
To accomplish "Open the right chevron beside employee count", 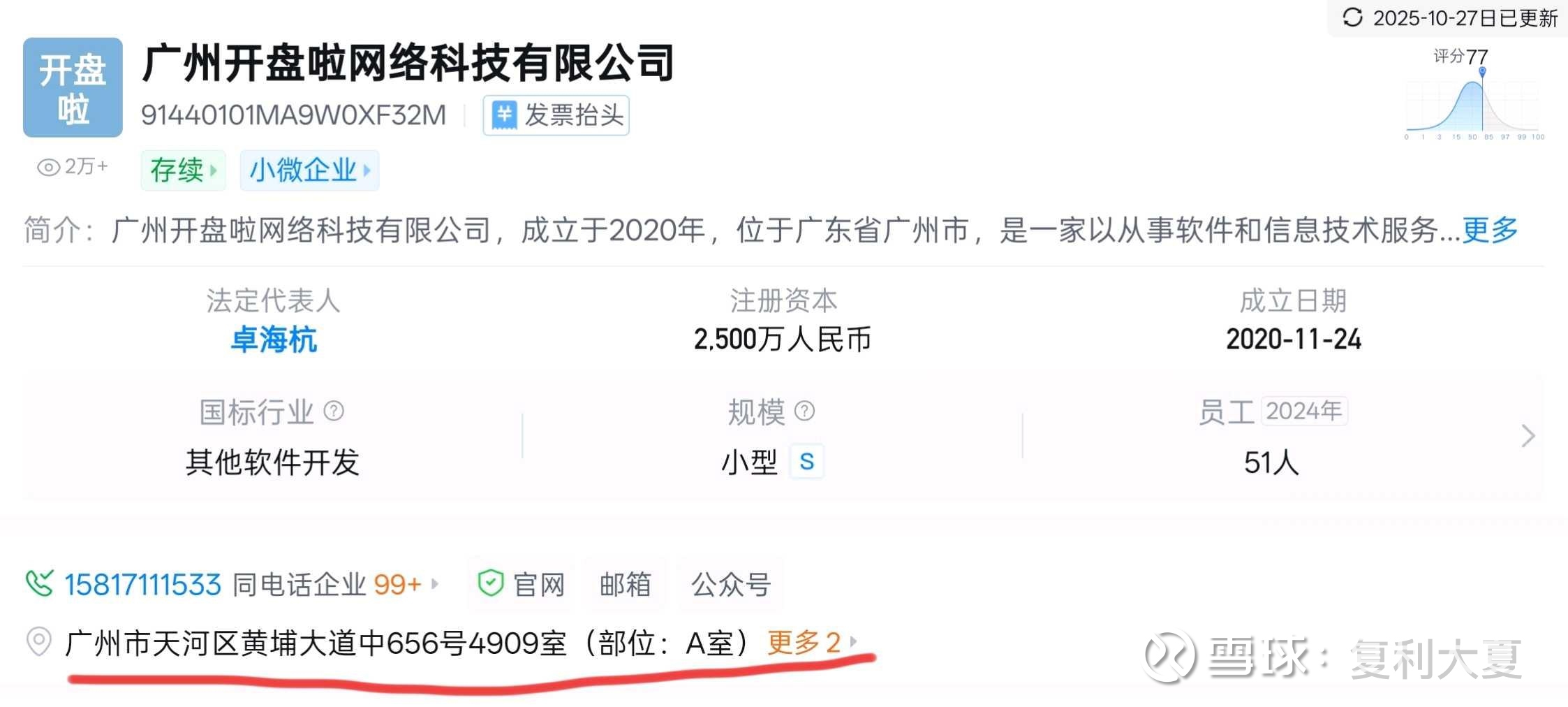I will (1528, 436).
